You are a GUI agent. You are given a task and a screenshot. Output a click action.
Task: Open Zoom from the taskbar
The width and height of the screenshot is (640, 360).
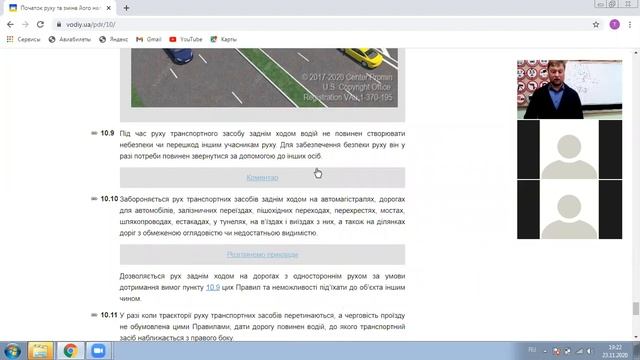tap(98, 351)
